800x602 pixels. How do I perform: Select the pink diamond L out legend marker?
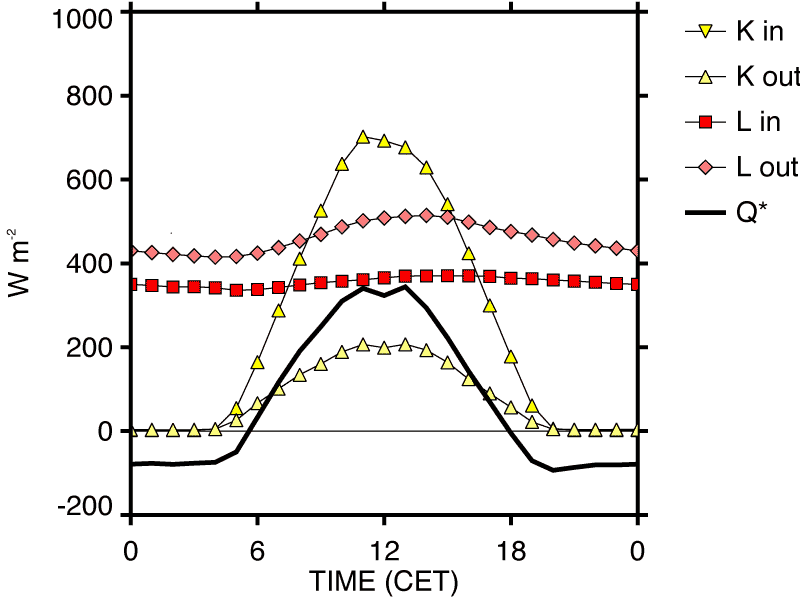click(x=704, y=167)
